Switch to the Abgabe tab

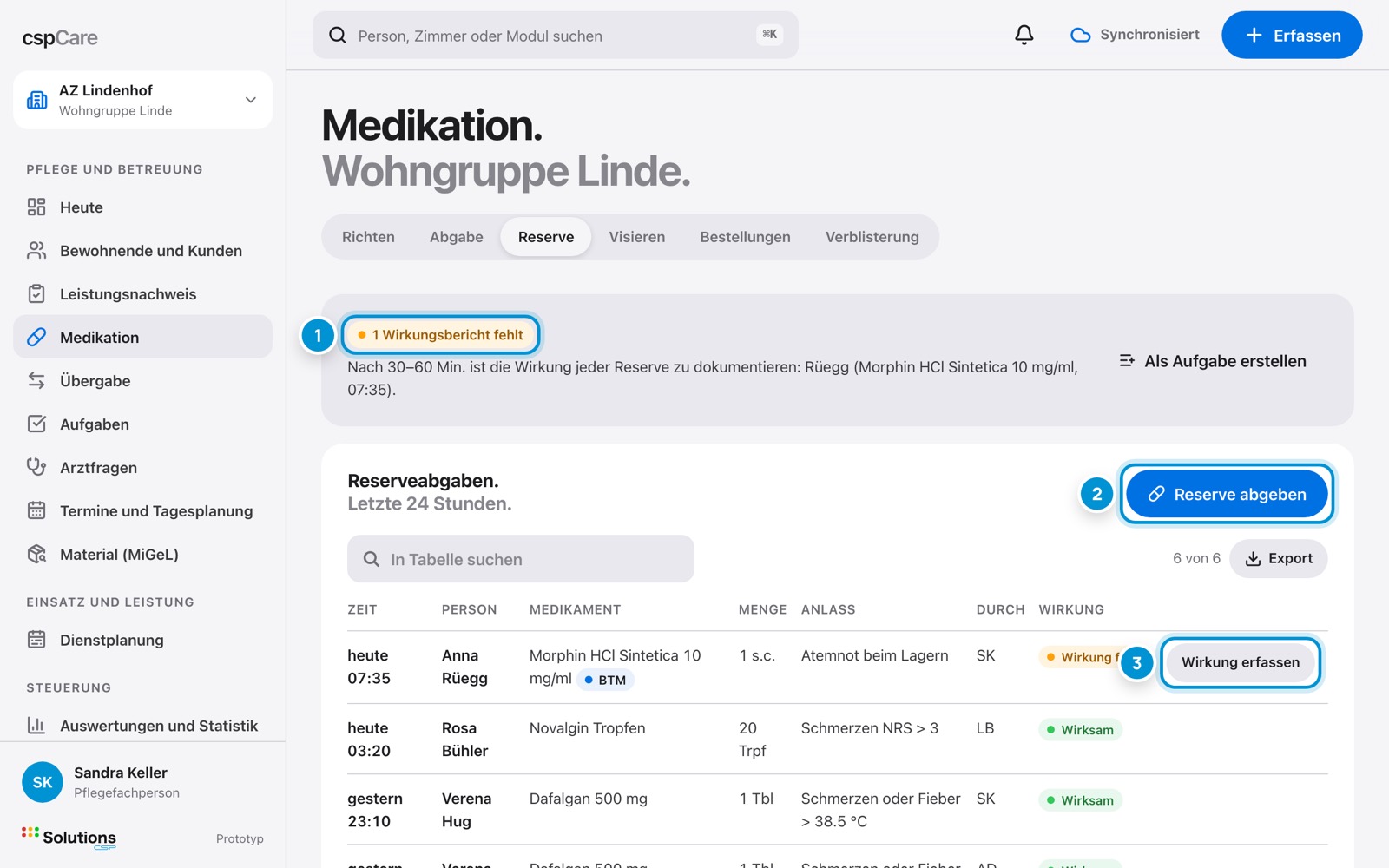tap(457, 237)
